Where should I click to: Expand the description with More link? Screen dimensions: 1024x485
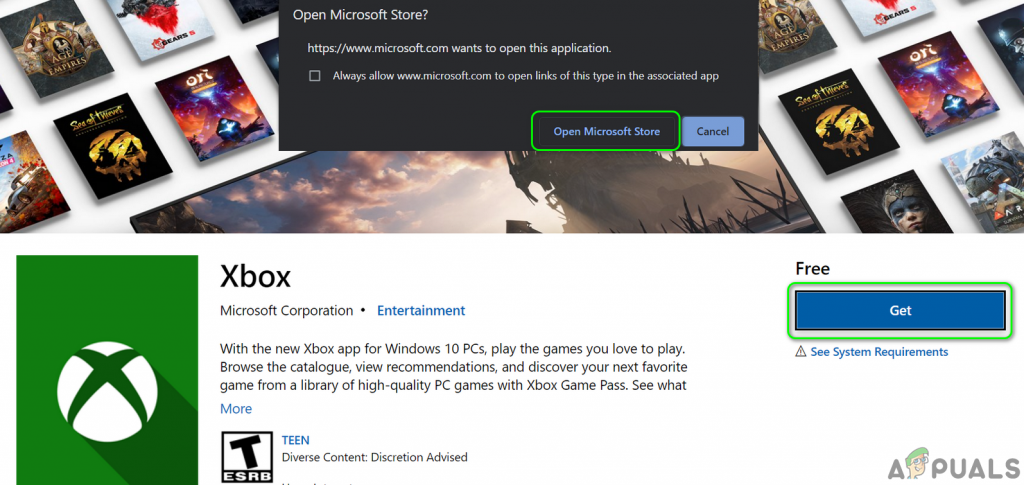[x=236, y=409]
